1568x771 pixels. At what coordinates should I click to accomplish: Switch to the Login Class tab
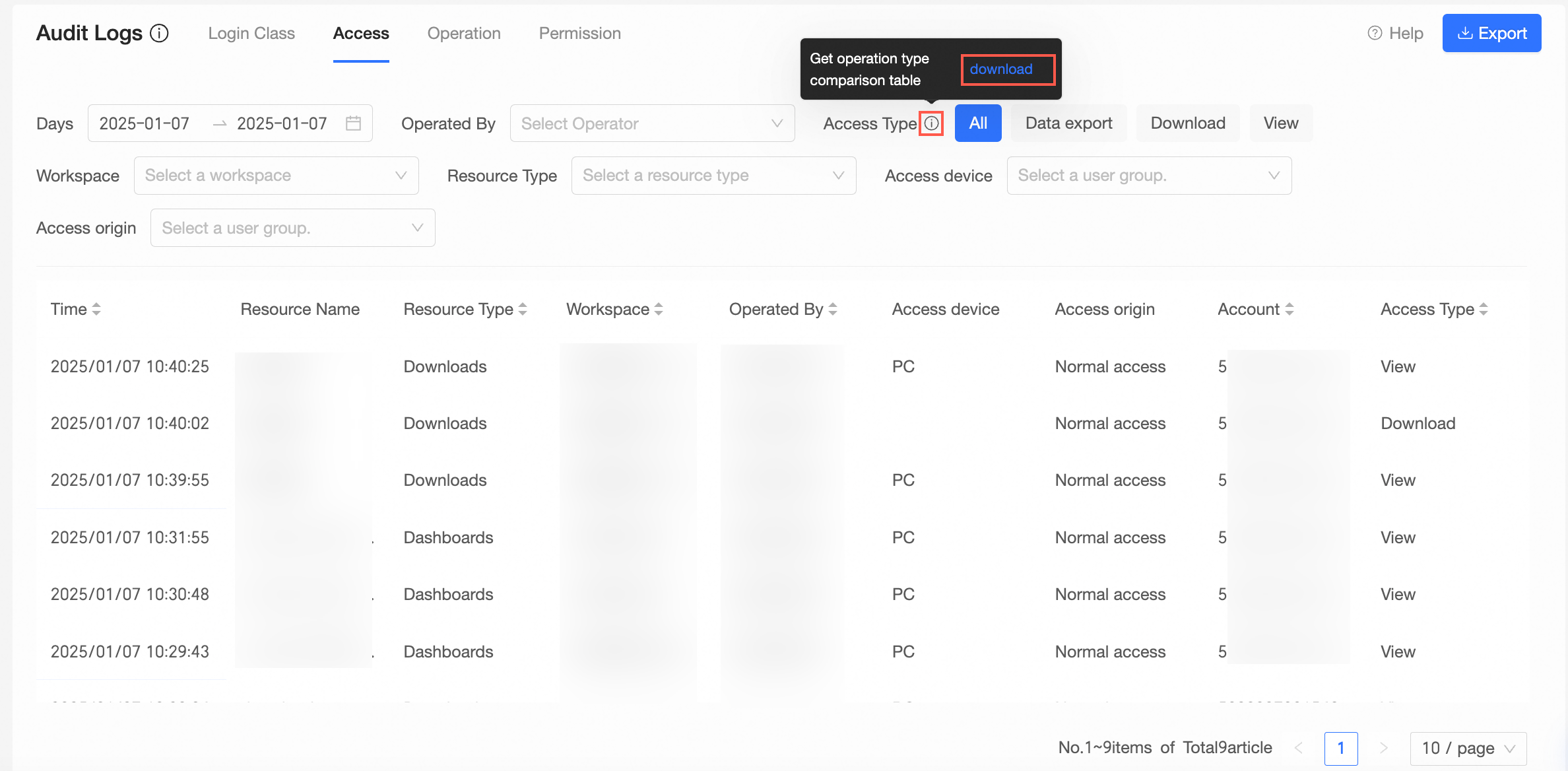[251, 33]
